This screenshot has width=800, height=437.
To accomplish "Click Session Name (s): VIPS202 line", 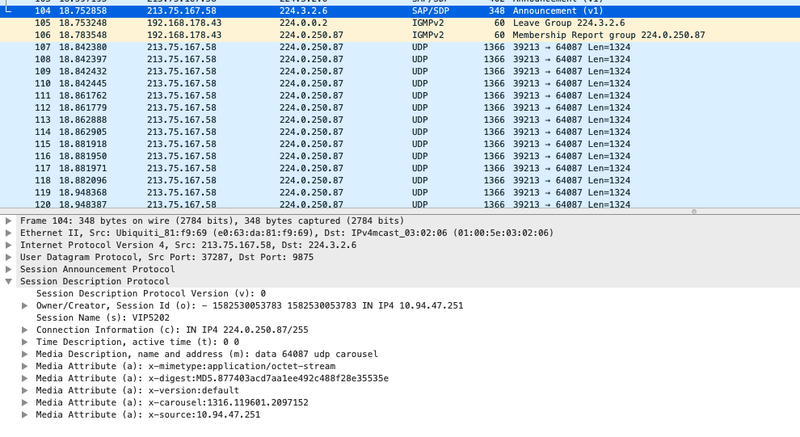I will click(x=103, y=318).
